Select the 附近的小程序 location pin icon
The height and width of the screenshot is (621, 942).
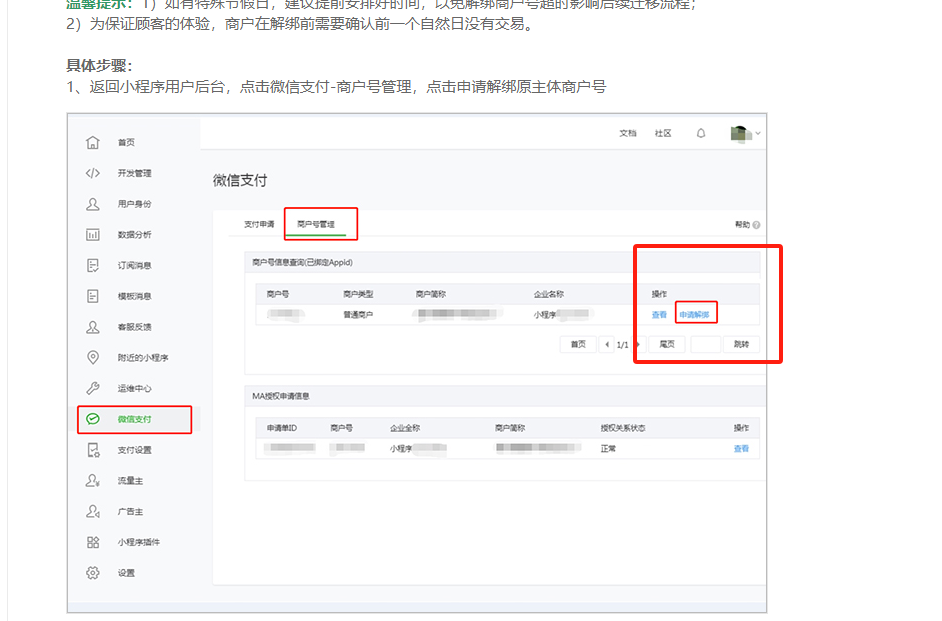click(x=93, y=357)
